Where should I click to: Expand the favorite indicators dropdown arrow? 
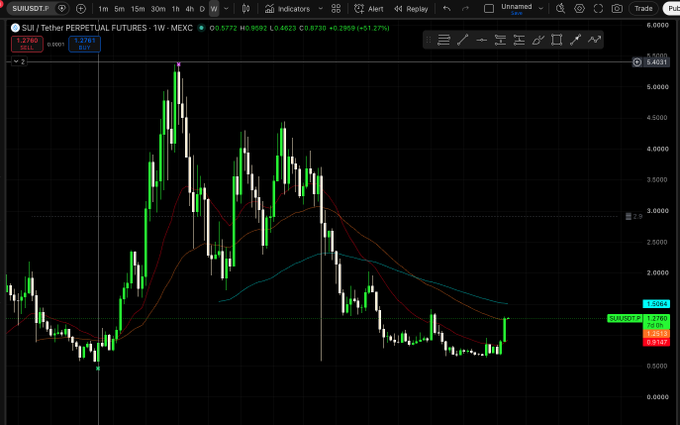[320, 9]
